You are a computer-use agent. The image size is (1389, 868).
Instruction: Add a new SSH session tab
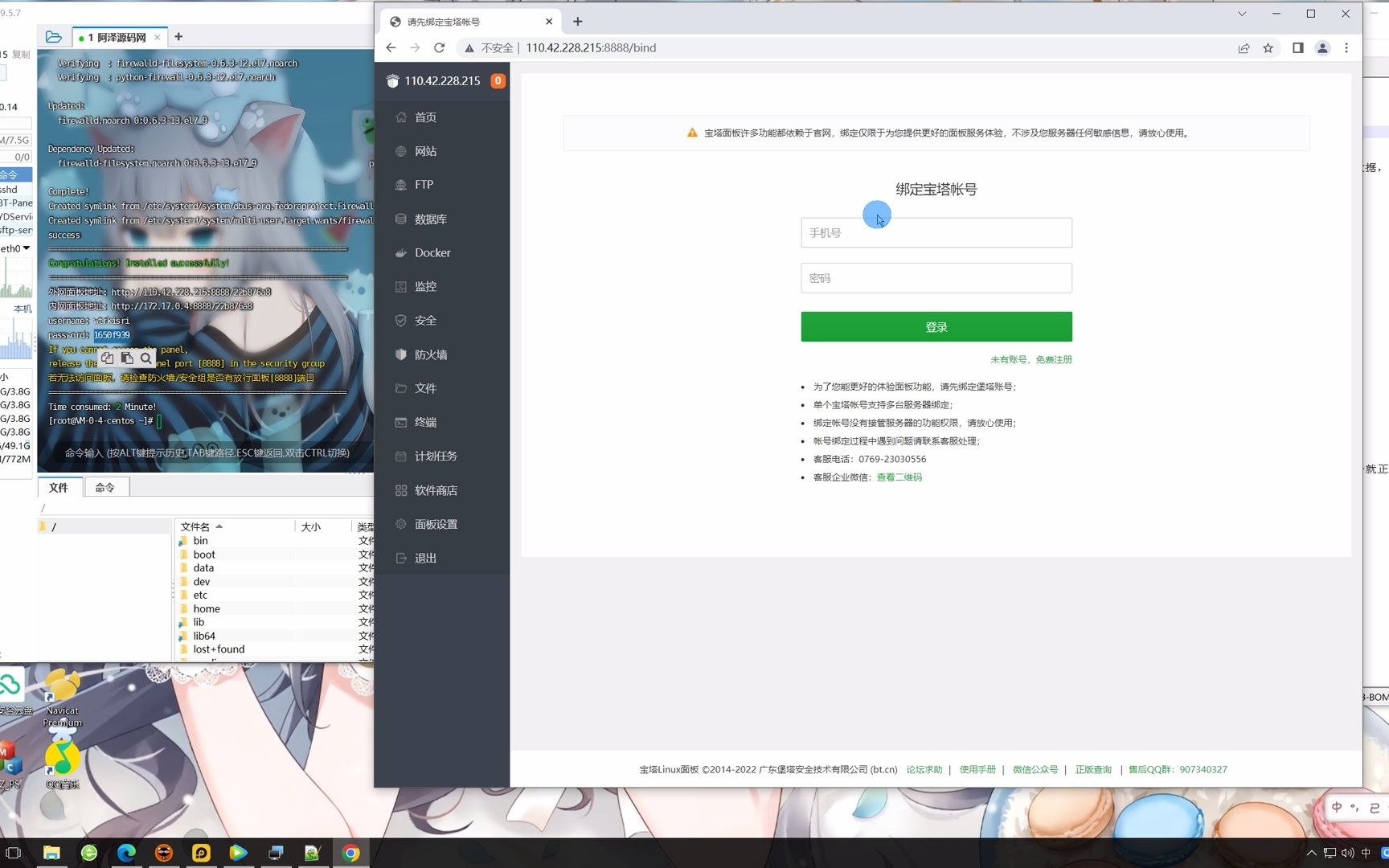click(x=178, y=37)
